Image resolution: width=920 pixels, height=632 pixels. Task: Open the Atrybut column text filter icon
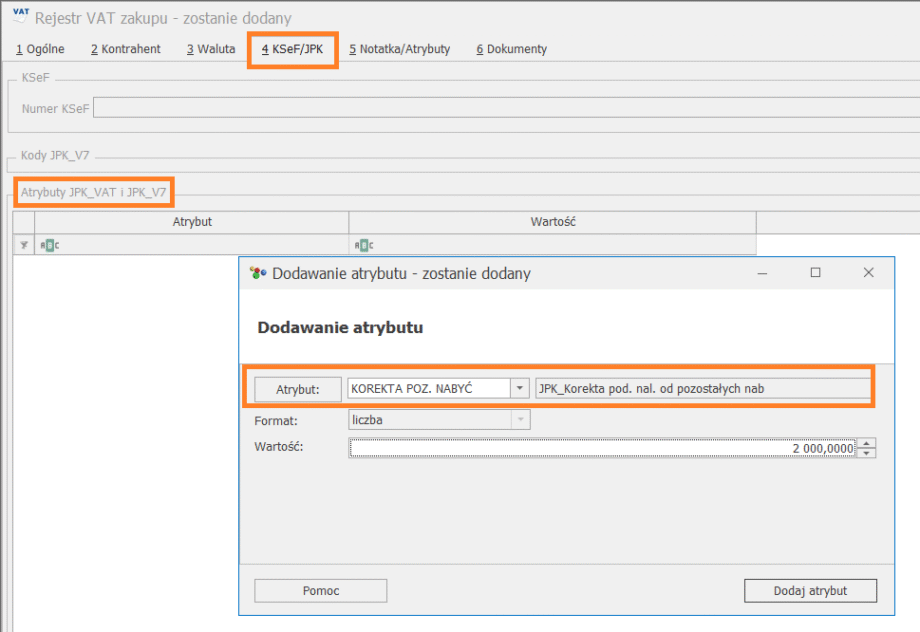(49, 245)
